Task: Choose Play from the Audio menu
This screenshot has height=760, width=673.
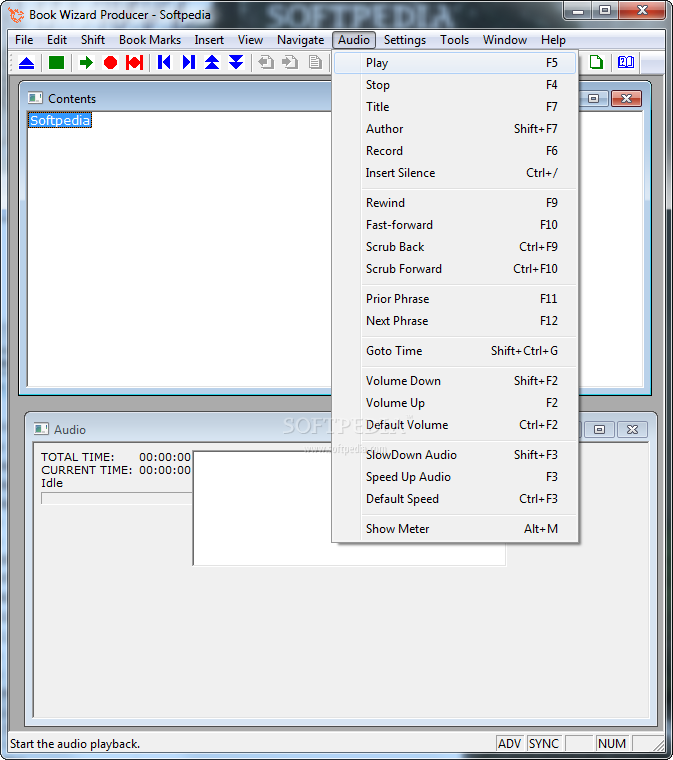Action: click(x=455, y=63)
